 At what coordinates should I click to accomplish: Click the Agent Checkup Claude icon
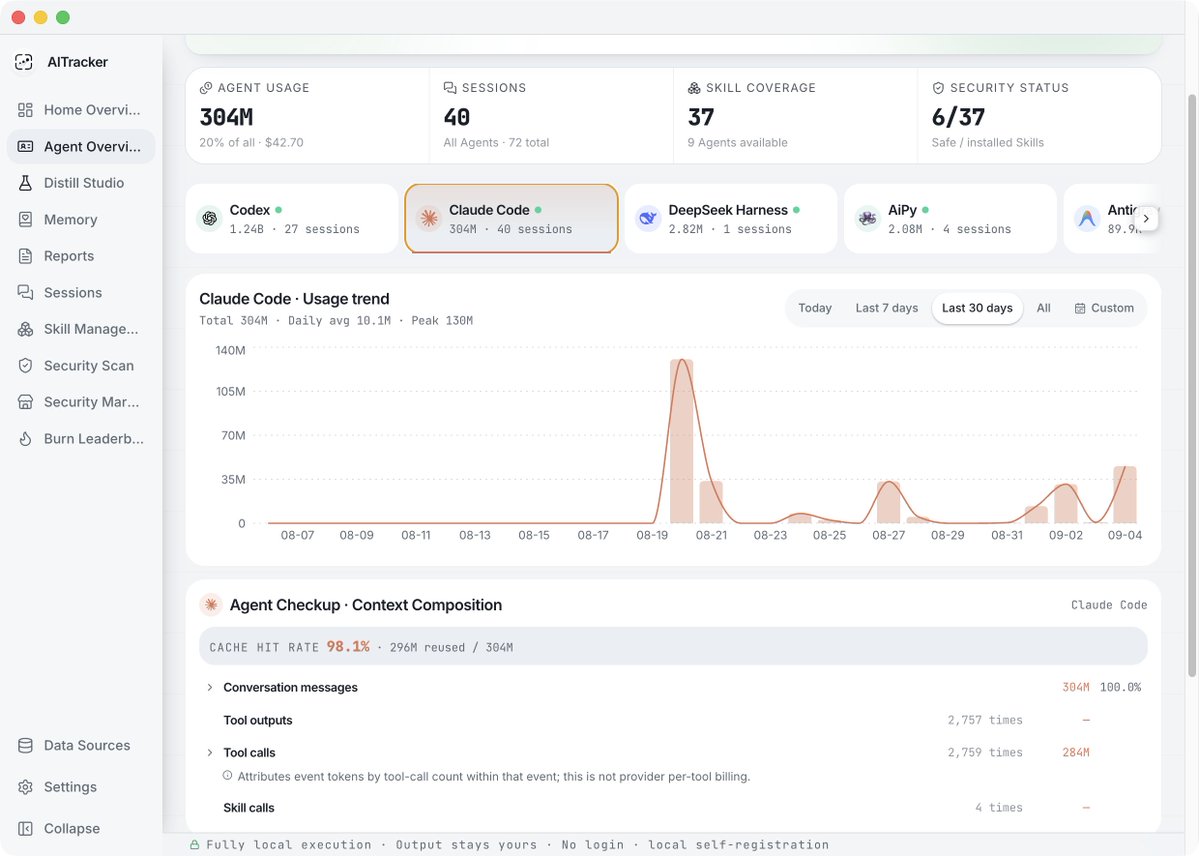(x=211, y=605)
